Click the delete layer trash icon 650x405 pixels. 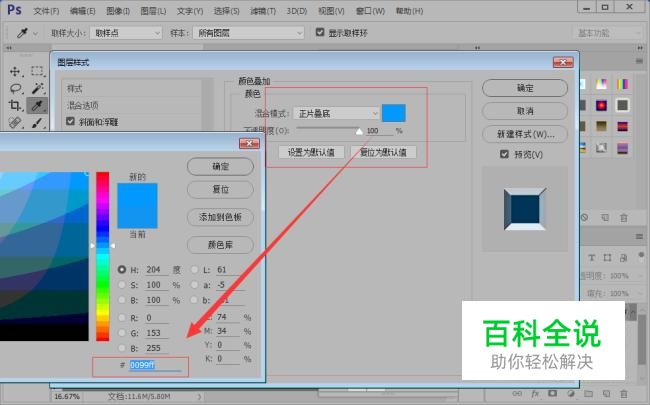623,393
